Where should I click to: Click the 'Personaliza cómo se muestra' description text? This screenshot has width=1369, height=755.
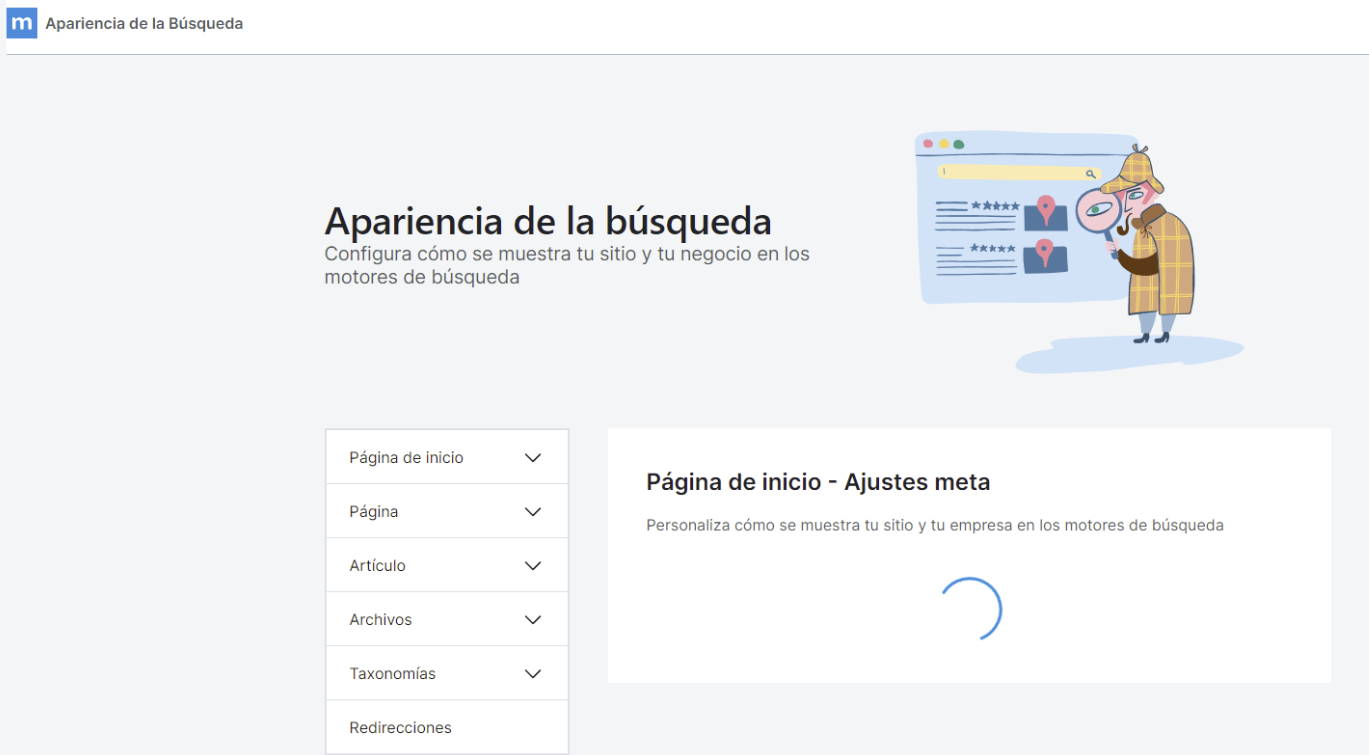pyautogui.click(x=935, y=525)
